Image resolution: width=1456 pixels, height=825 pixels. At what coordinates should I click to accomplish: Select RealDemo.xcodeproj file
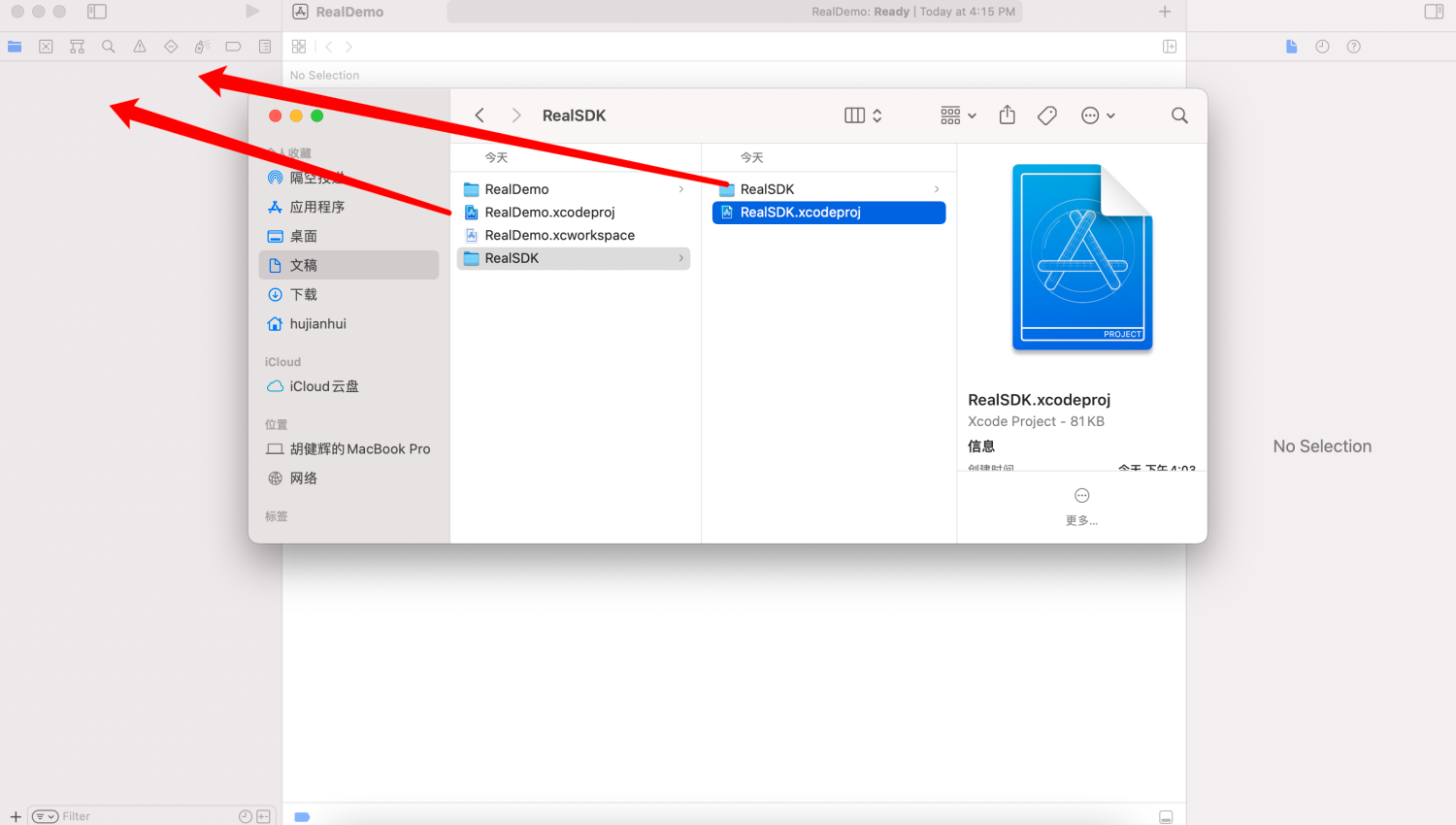coord(574,213)
